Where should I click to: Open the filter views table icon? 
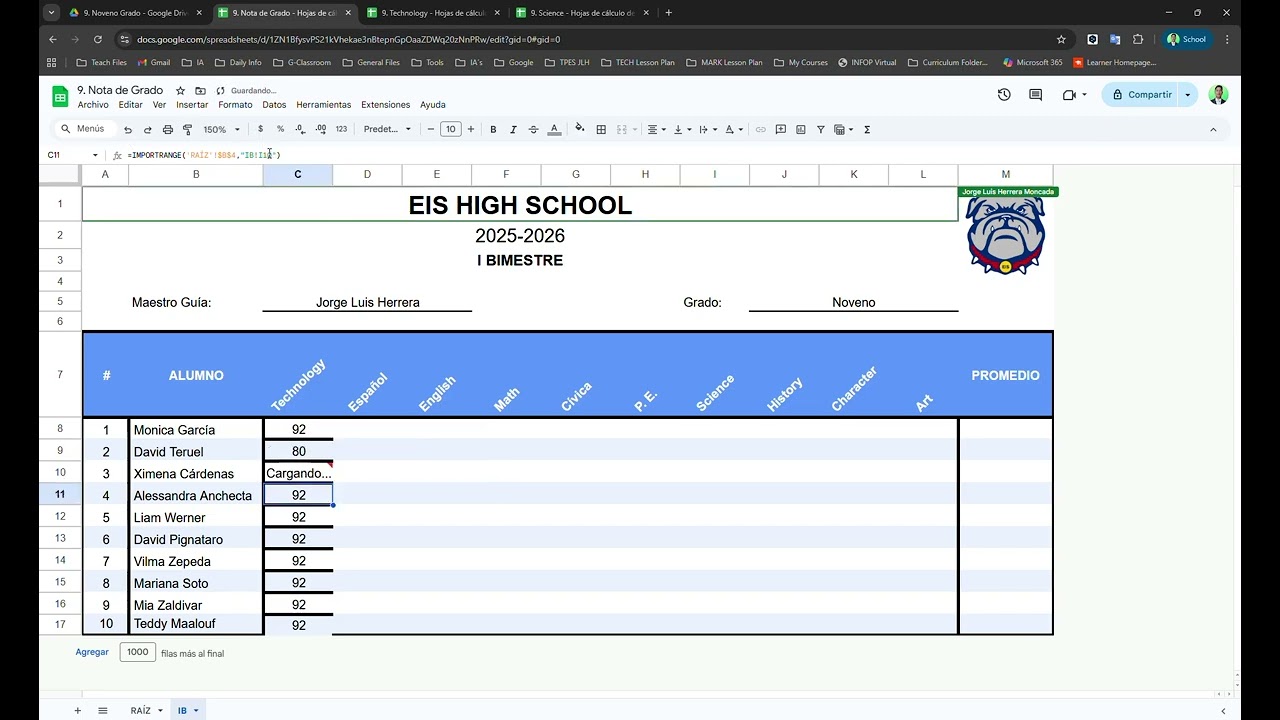tap(843, 129)
